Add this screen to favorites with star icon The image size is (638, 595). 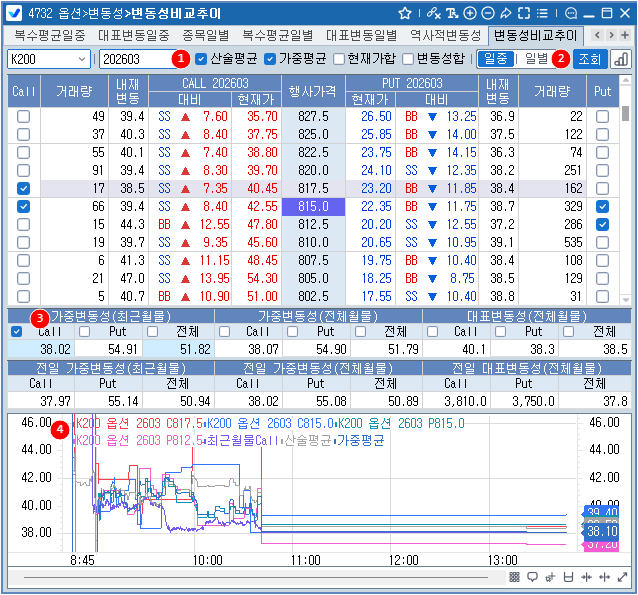point(405,13)
